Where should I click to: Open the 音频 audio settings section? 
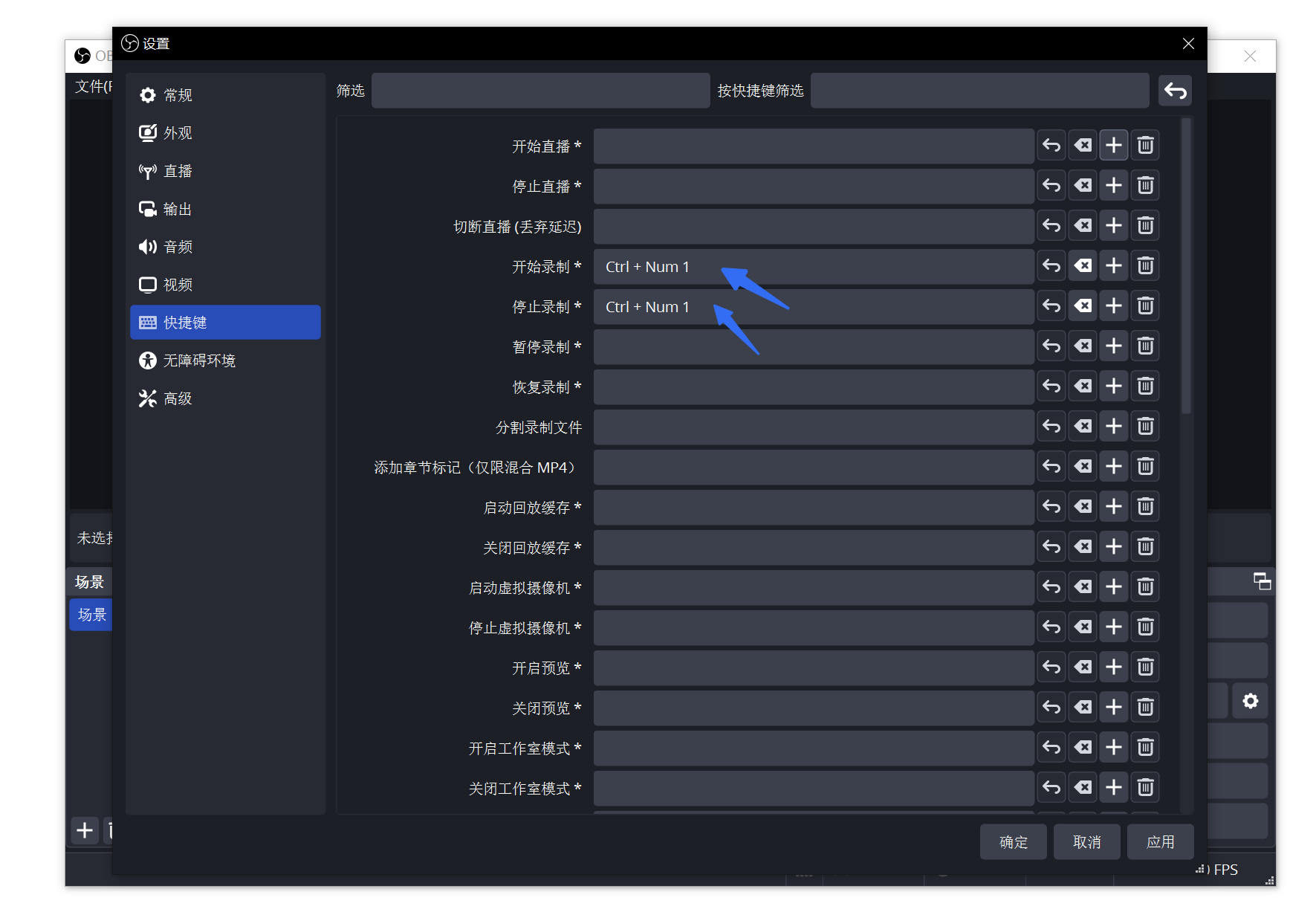(225, 247)
